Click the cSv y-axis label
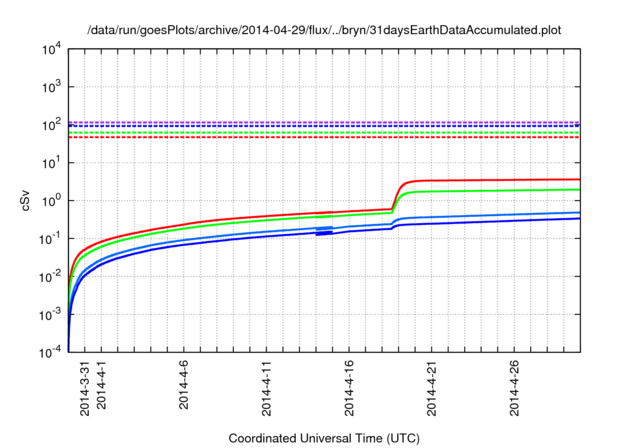This screenshot has height=448, width=640. point(25,200)
